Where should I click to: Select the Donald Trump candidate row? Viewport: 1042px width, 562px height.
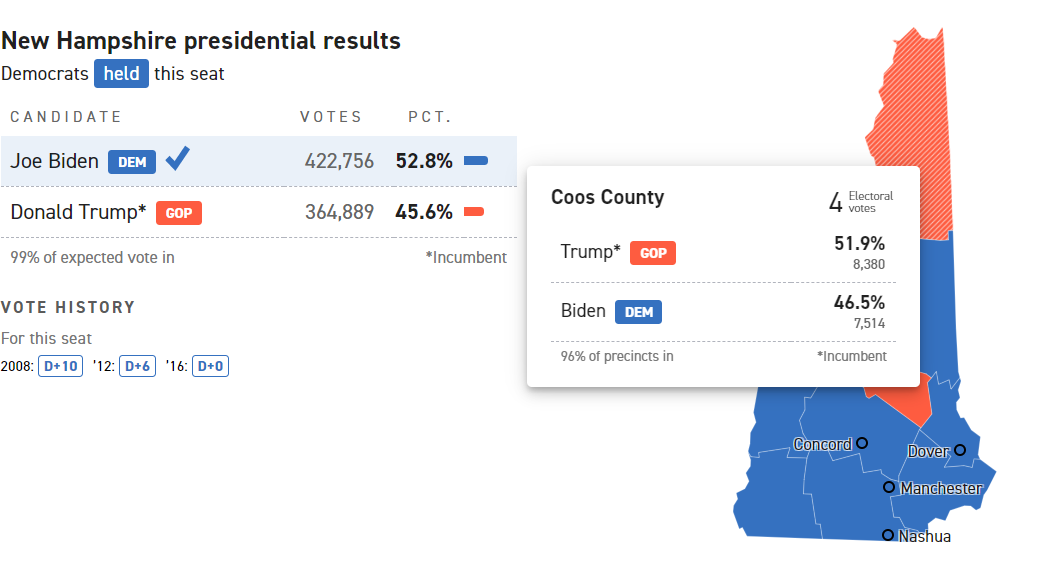pyautogui.click(x=258, y=212)
